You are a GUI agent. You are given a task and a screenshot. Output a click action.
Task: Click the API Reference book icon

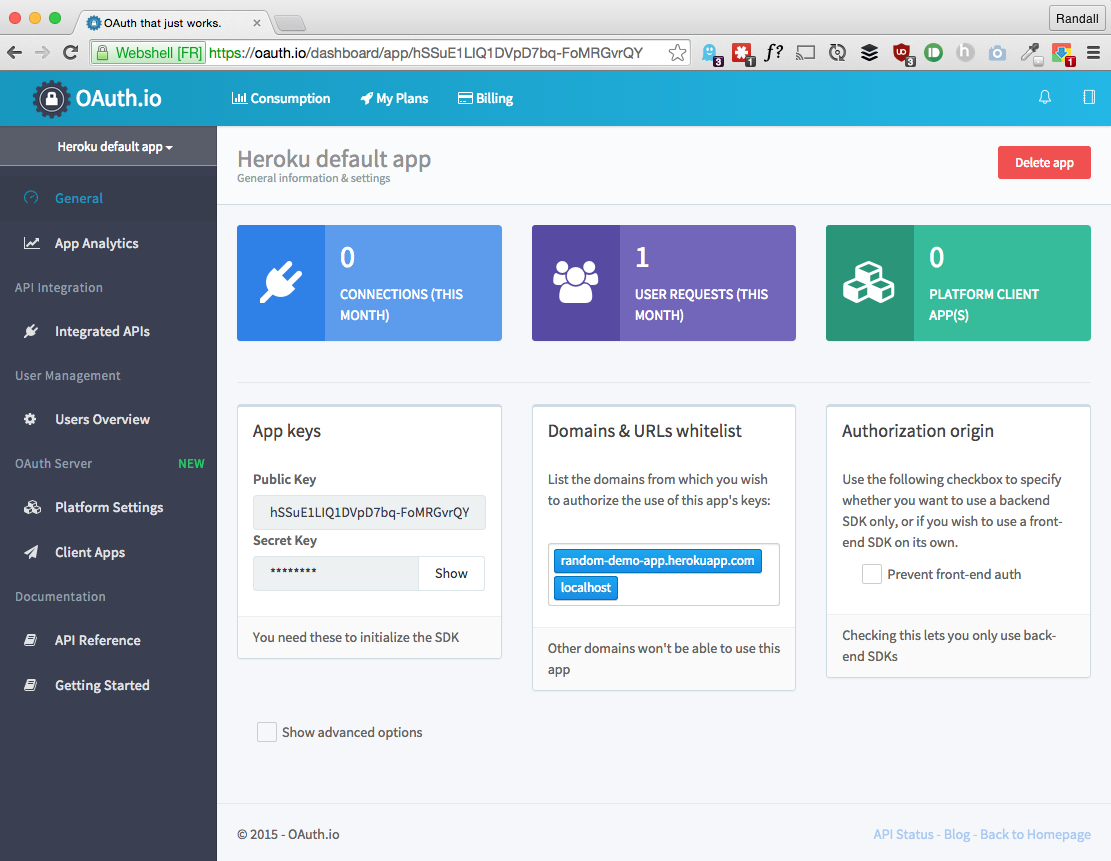[30, 640]
